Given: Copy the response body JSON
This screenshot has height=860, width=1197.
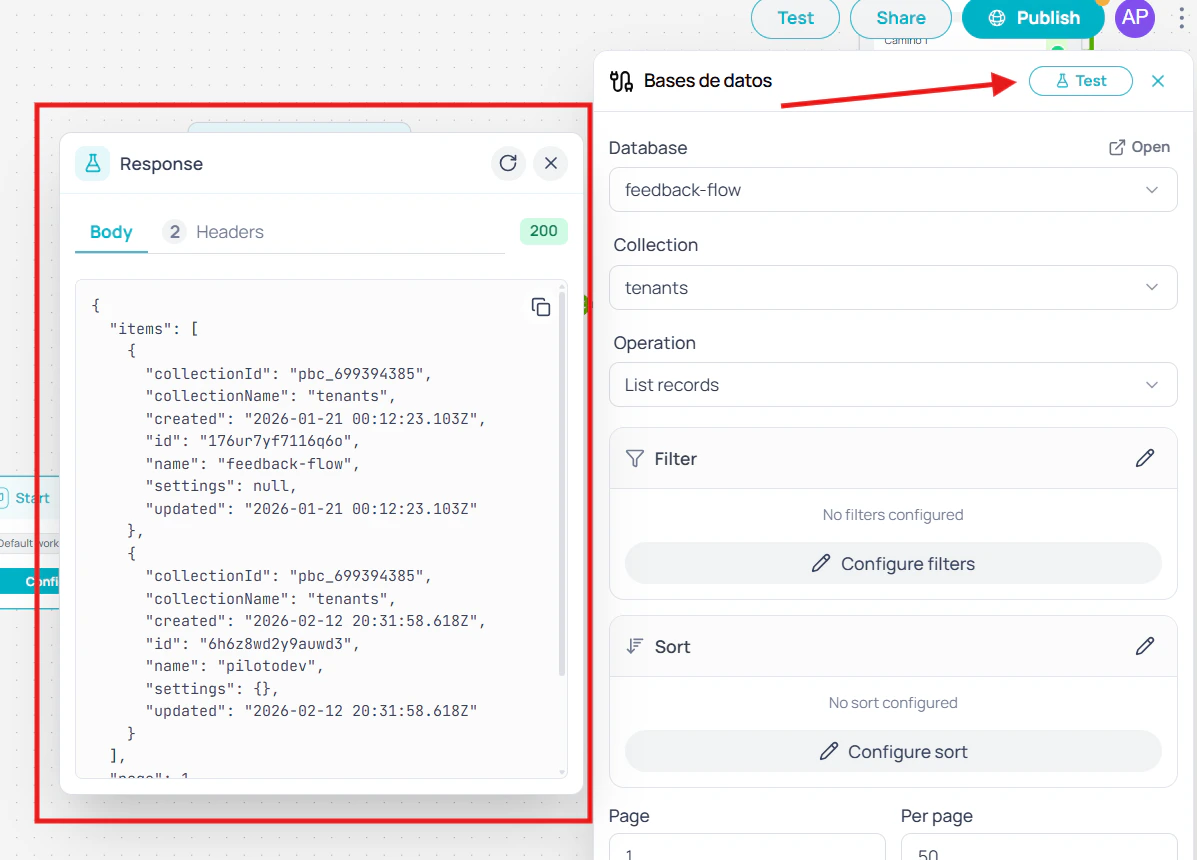Looking at the screenshot, I should point(540,307).
